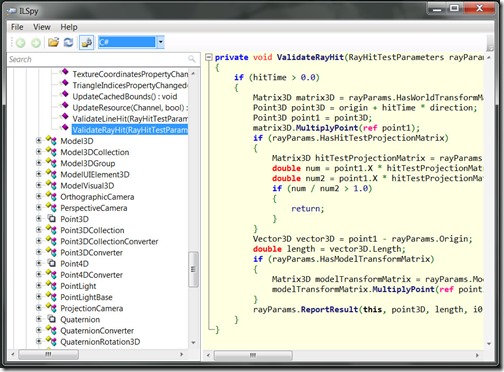Click the Point4D struct icon

[x=52, y=263]
